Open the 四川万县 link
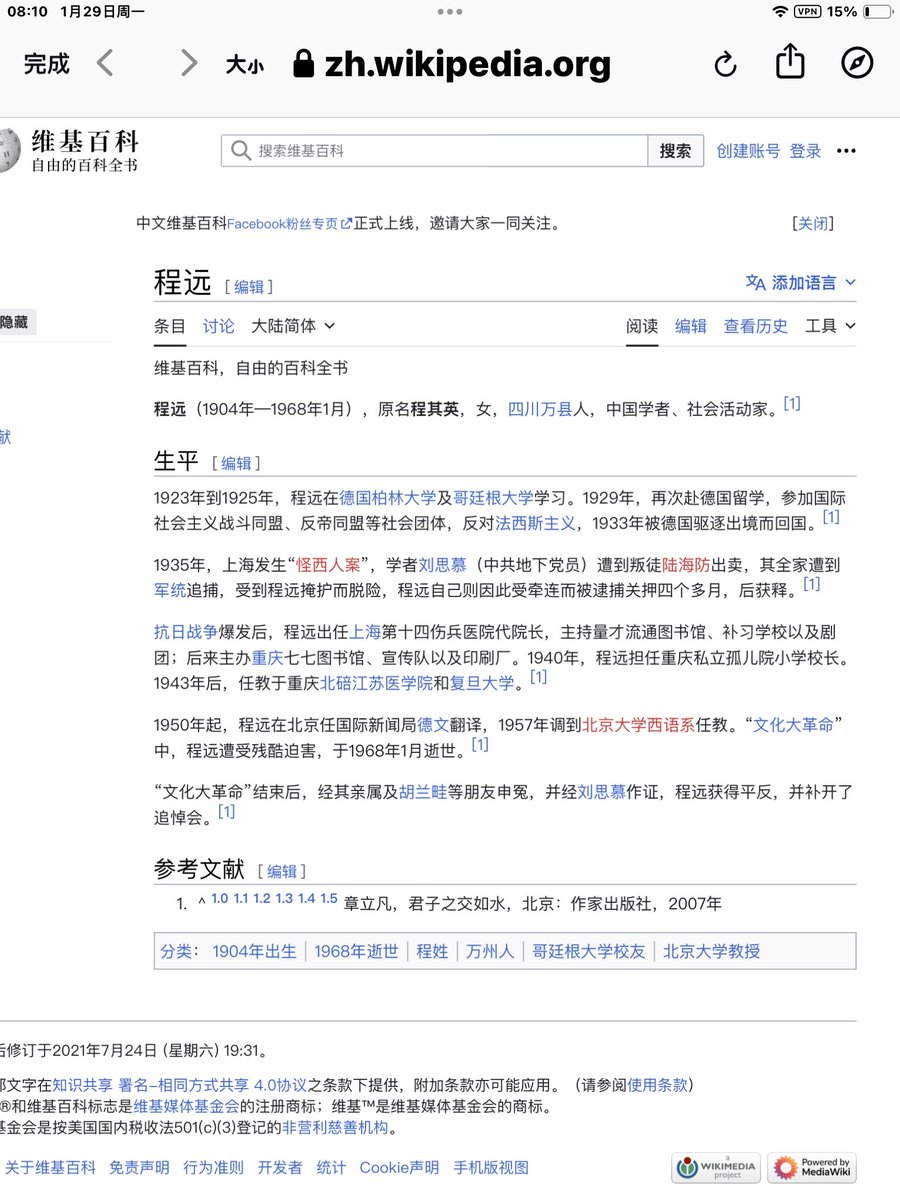Image resolution: width=900 pixels, height=1200 pixels. [540, 409]
